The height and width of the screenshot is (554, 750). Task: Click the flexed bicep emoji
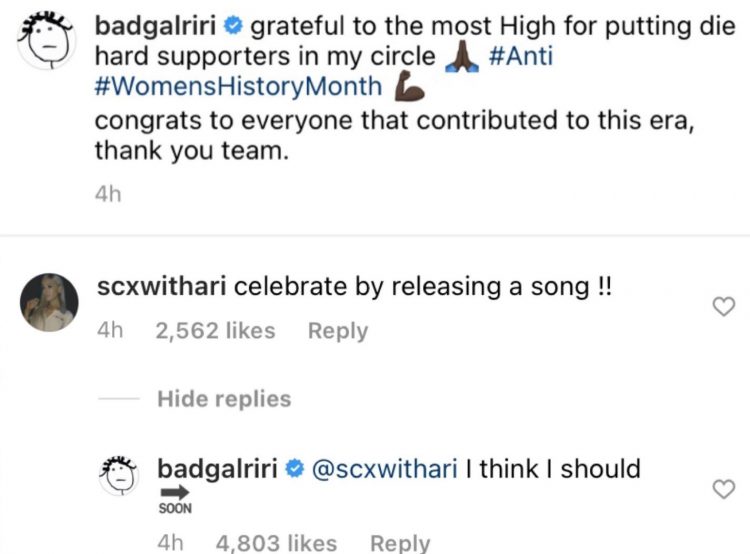click(412, 88)
